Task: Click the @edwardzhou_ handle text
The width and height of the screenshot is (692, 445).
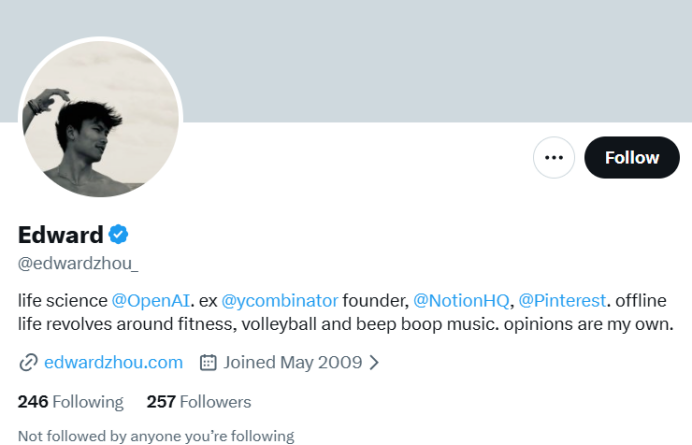Action: [x=78, y=263]
